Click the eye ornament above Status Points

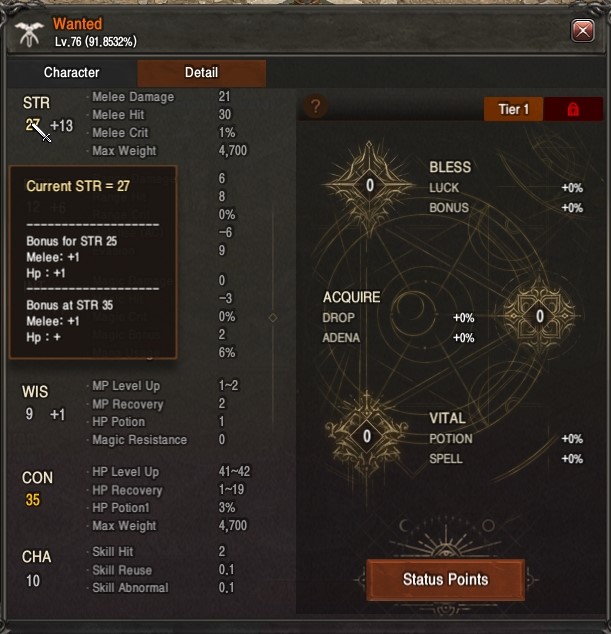445,551
